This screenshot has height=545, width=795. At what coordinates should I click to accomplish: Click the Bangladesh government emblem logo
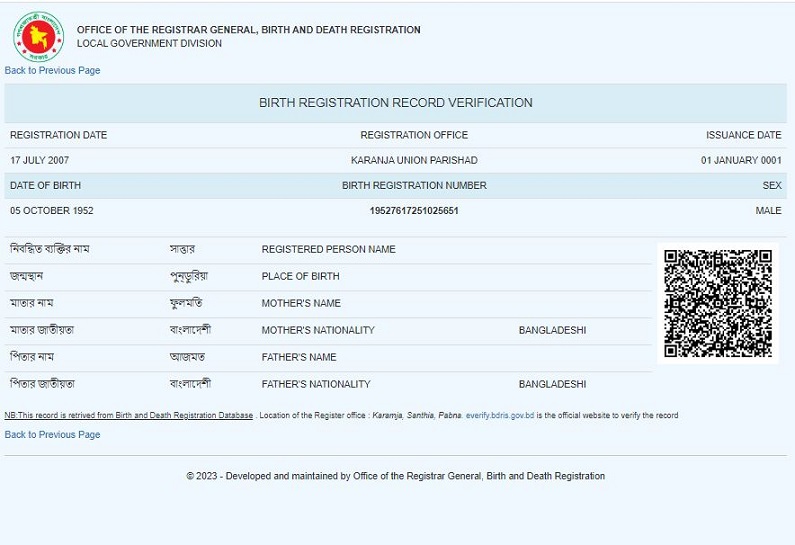(38, 36)
